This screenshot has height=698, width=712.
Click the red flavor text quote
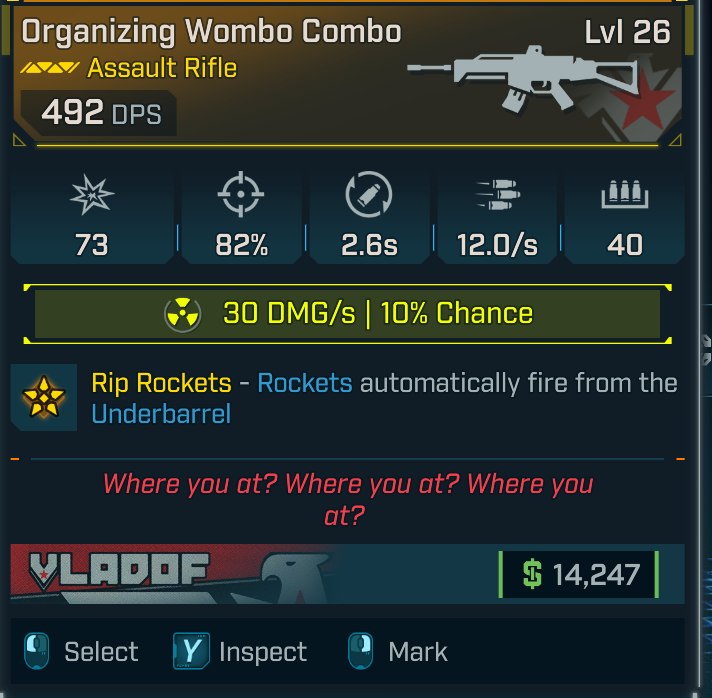pos(347,499)
